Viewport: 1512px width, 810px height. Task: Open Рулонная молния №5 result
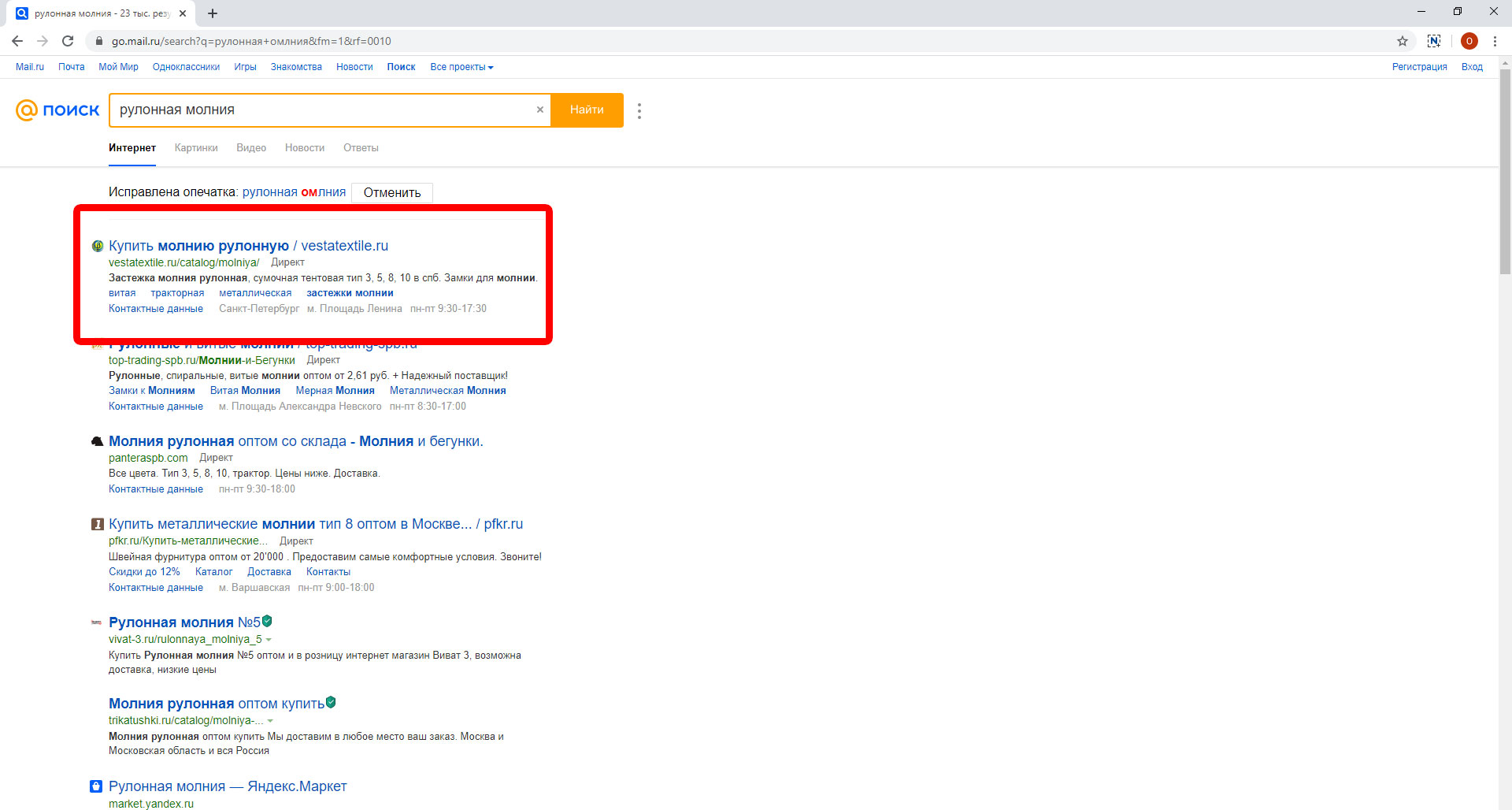pos(184,622)
